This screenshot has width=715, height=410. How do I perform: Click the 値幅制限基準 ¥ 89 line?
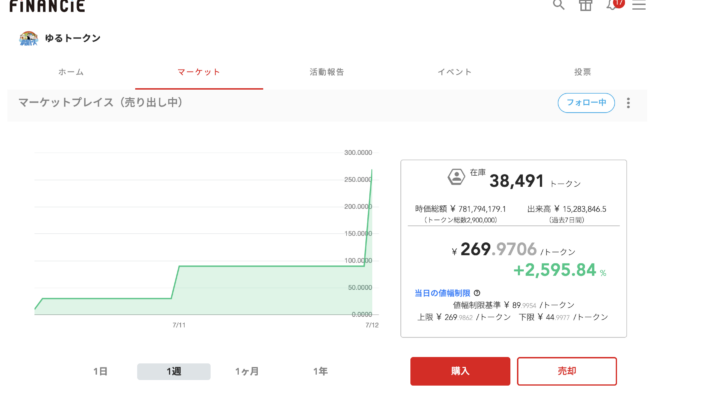pyautogui.click(x=513, y=305)
